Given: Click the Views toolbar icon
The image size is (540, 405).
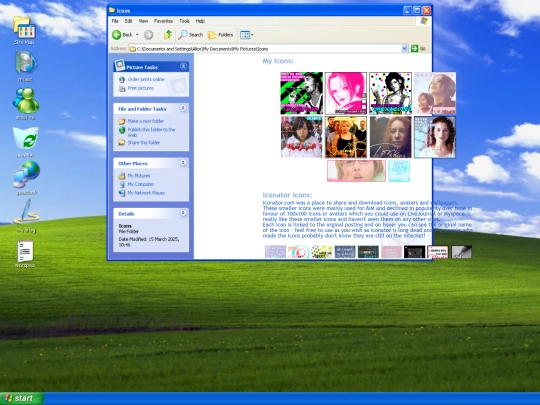Looking at the screenshot, I should click(x=245, y=35).
